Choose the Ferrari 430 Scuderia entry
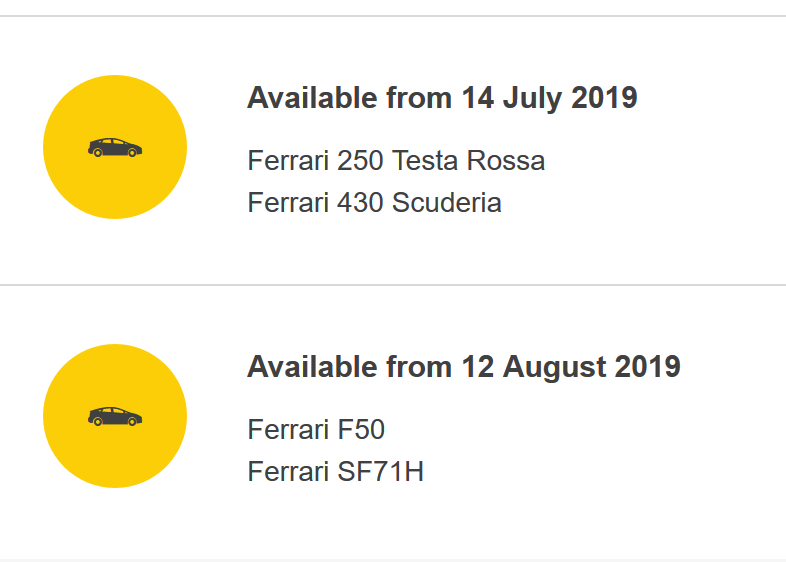786x562 pixels. click(x=374, y=203)
